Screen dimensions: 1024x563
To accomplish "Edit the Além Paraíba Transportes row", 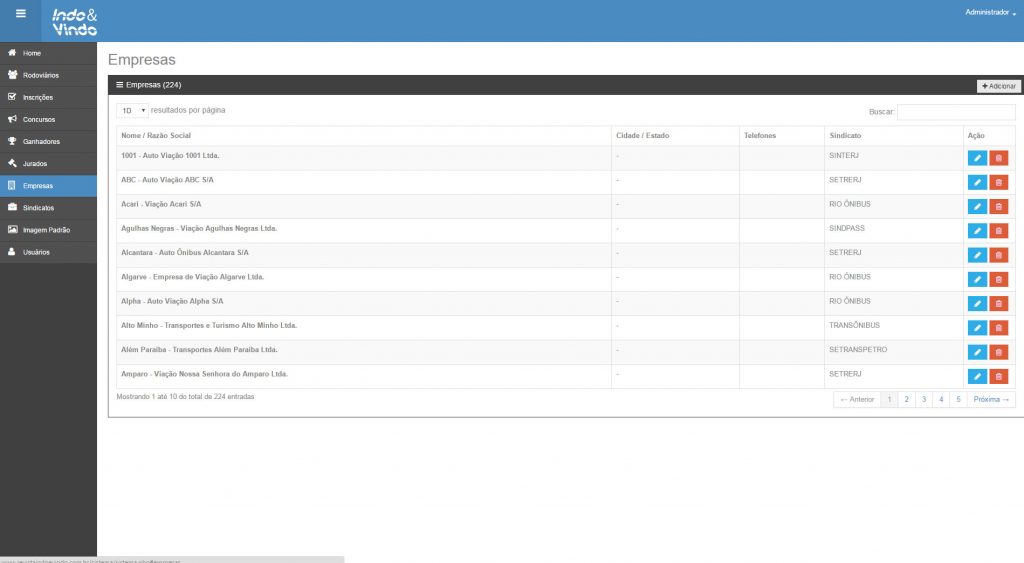I will pyautogui.click(x=977, y=352).
